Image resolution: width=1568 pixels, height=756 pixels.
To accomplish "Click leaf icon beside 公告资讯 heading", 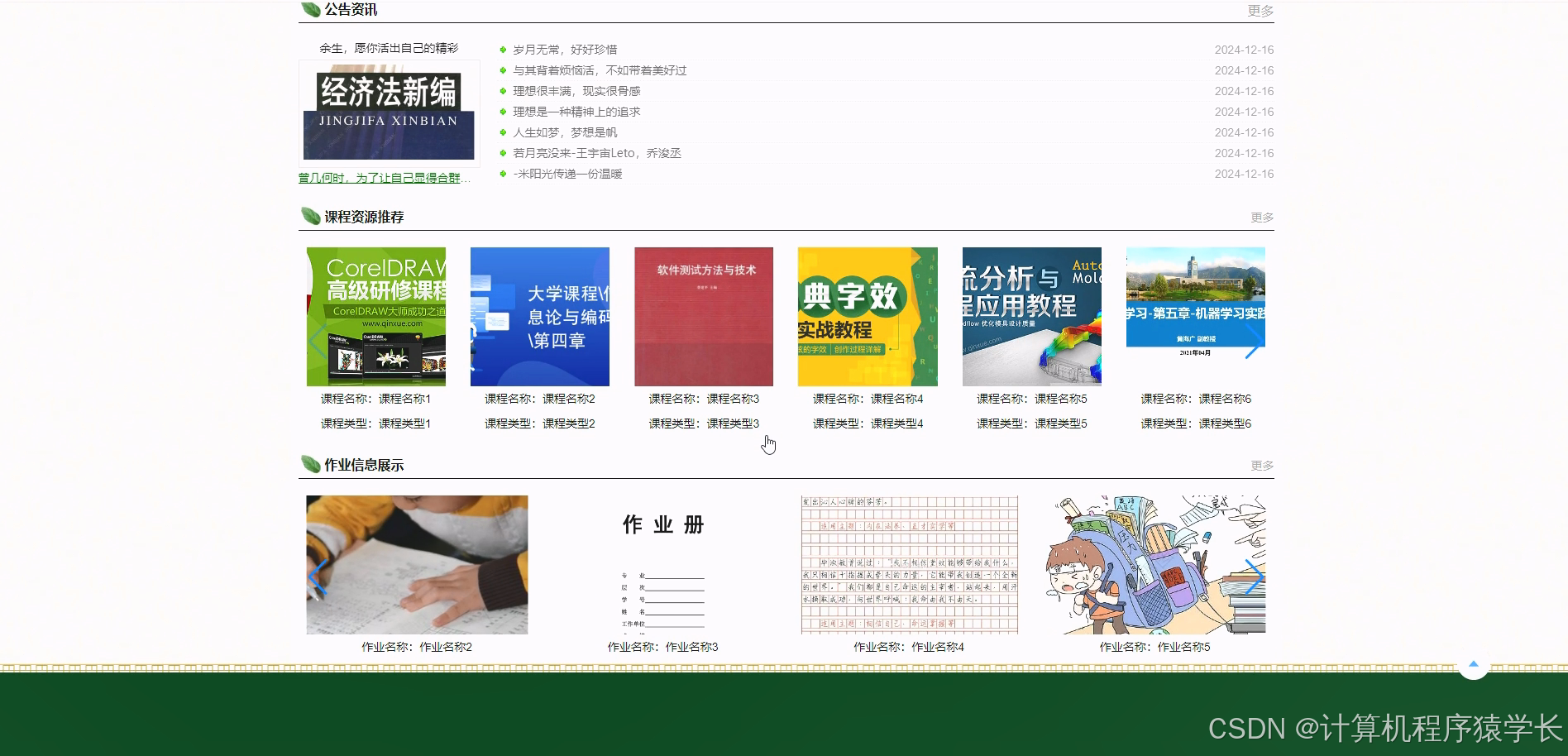I will pos(309,9).
